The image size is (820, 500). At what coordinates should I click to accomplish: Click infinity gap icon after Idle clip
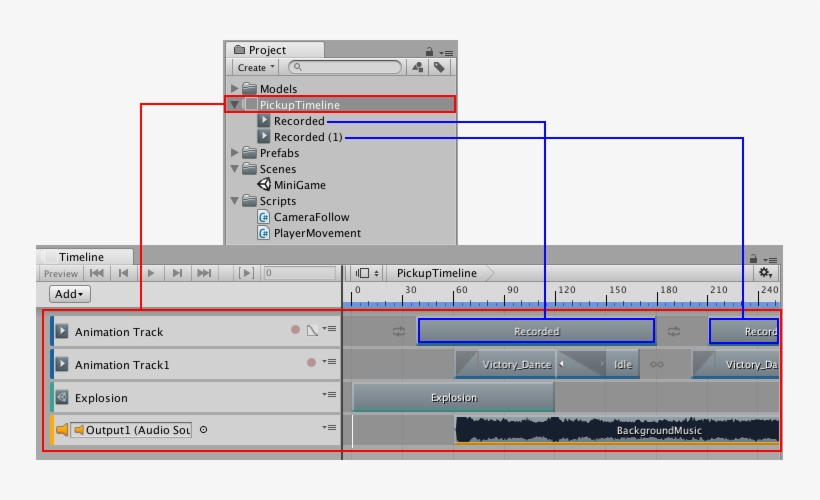click(657, 365)
